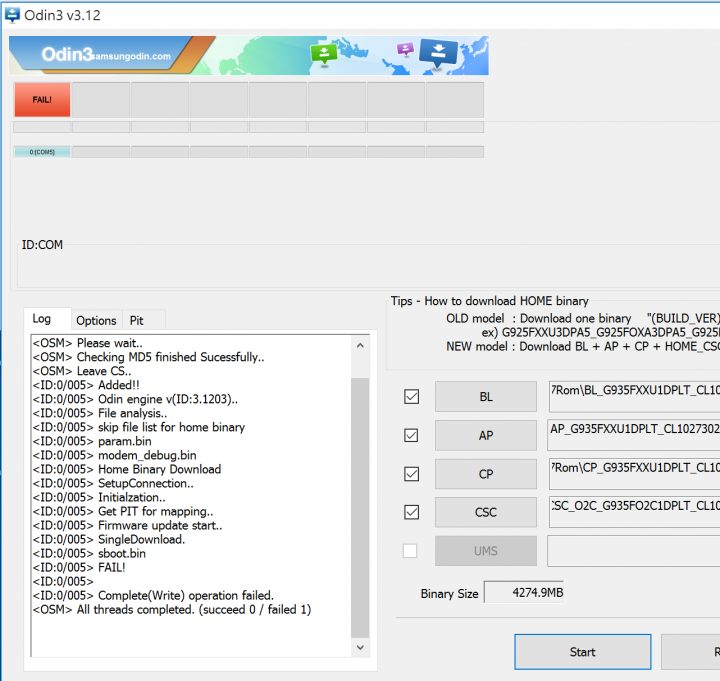Image resolution: width=720 pixels, height=681 pixels.
Task: Click log scrollbar down arrow
Action: (x=360, y=647)
